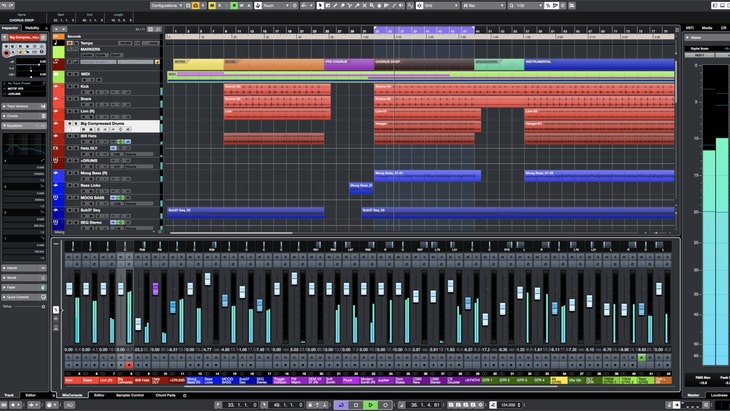
Task: Open the Configurations dropdown
Action: coord(167,6)
